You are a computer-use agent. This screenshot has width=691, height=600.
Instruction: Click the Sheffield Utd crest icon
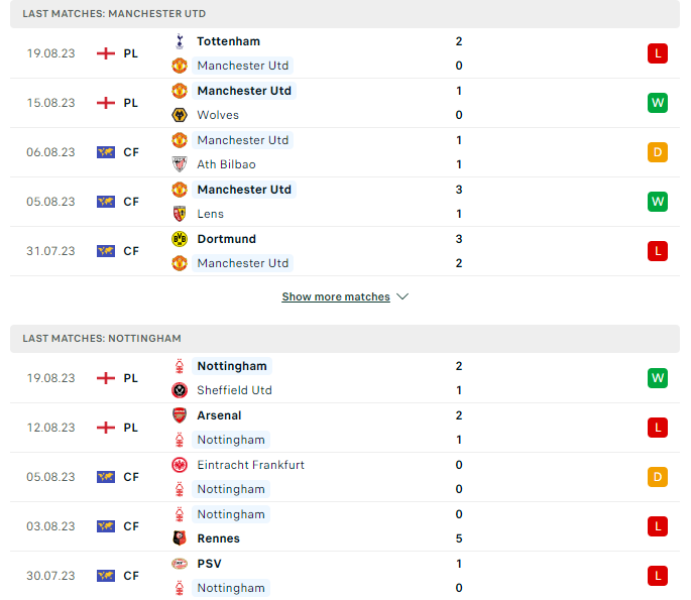[179, 390]
